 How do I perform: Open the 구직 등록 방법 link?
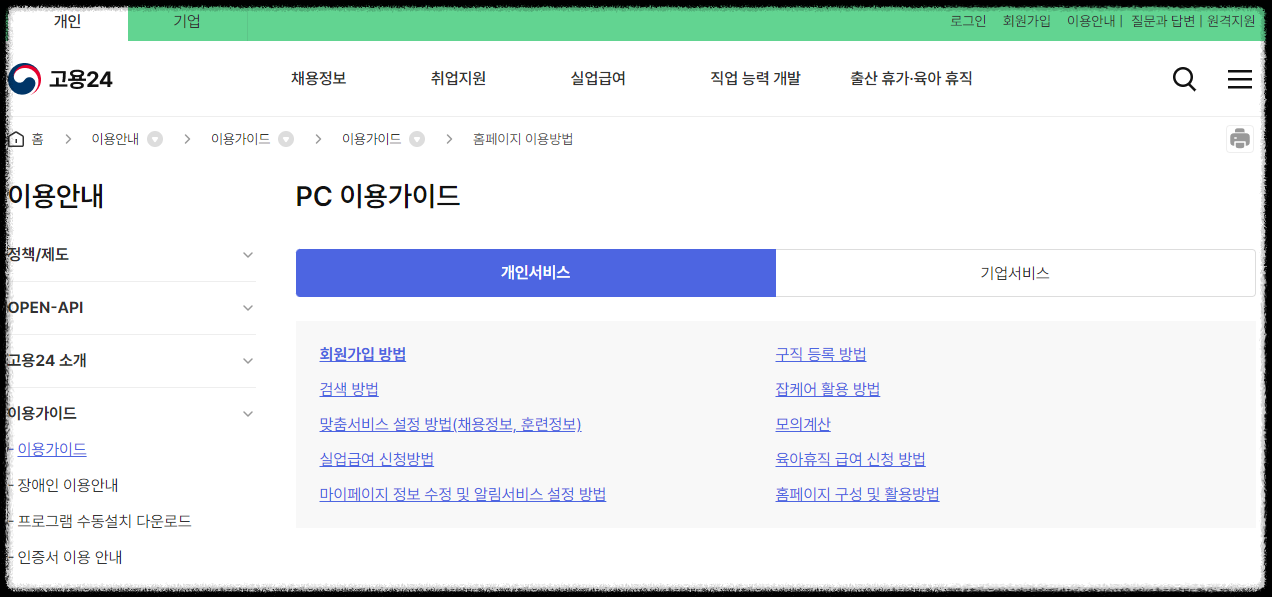click(x=821, y=355)
